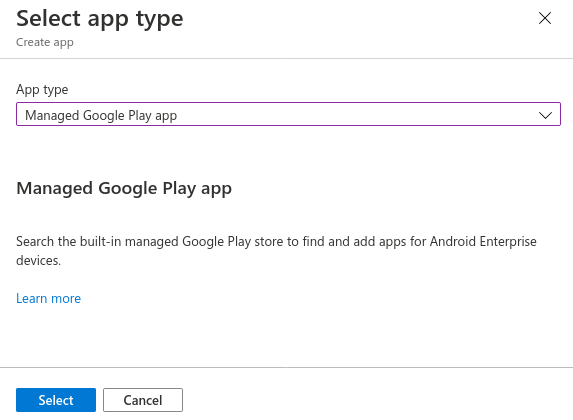573x420 pixels.
Task: Click the Select app type title
Action: [100, 19]
